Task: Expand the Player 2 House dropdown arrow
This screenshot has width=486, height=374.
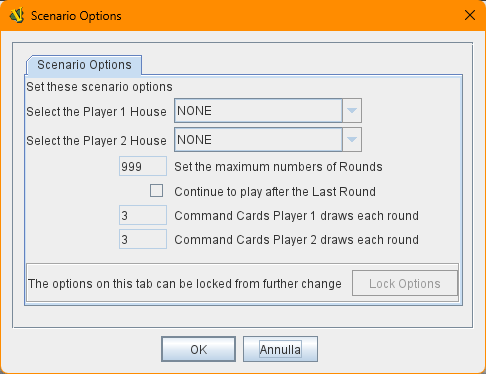Action: coord(352,140)
